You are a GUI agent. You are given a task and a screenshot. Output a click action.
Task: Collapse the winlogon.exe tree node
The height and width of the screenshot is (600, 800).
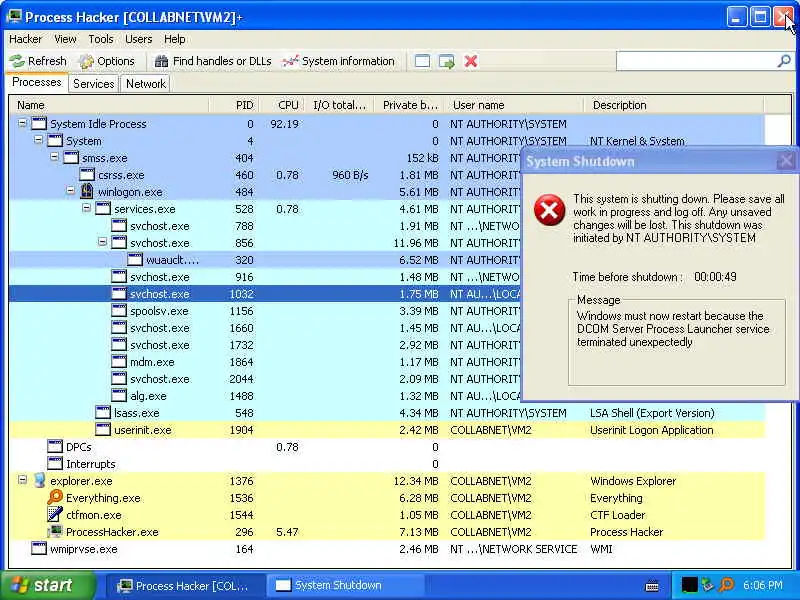[70, 191]
